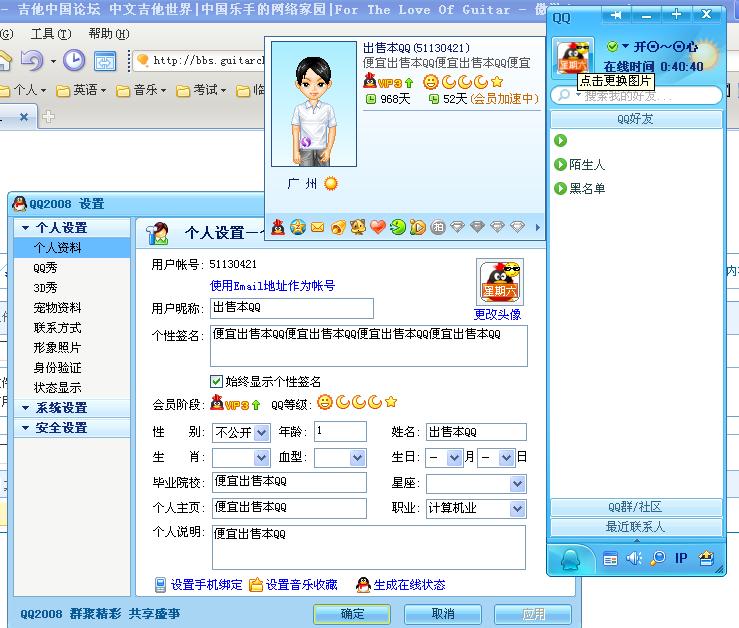The height and width of the screenshot is (628, 739).
Task: Click the orange play-button music icon
Action: pyautogui.click(x=418, y=228)
